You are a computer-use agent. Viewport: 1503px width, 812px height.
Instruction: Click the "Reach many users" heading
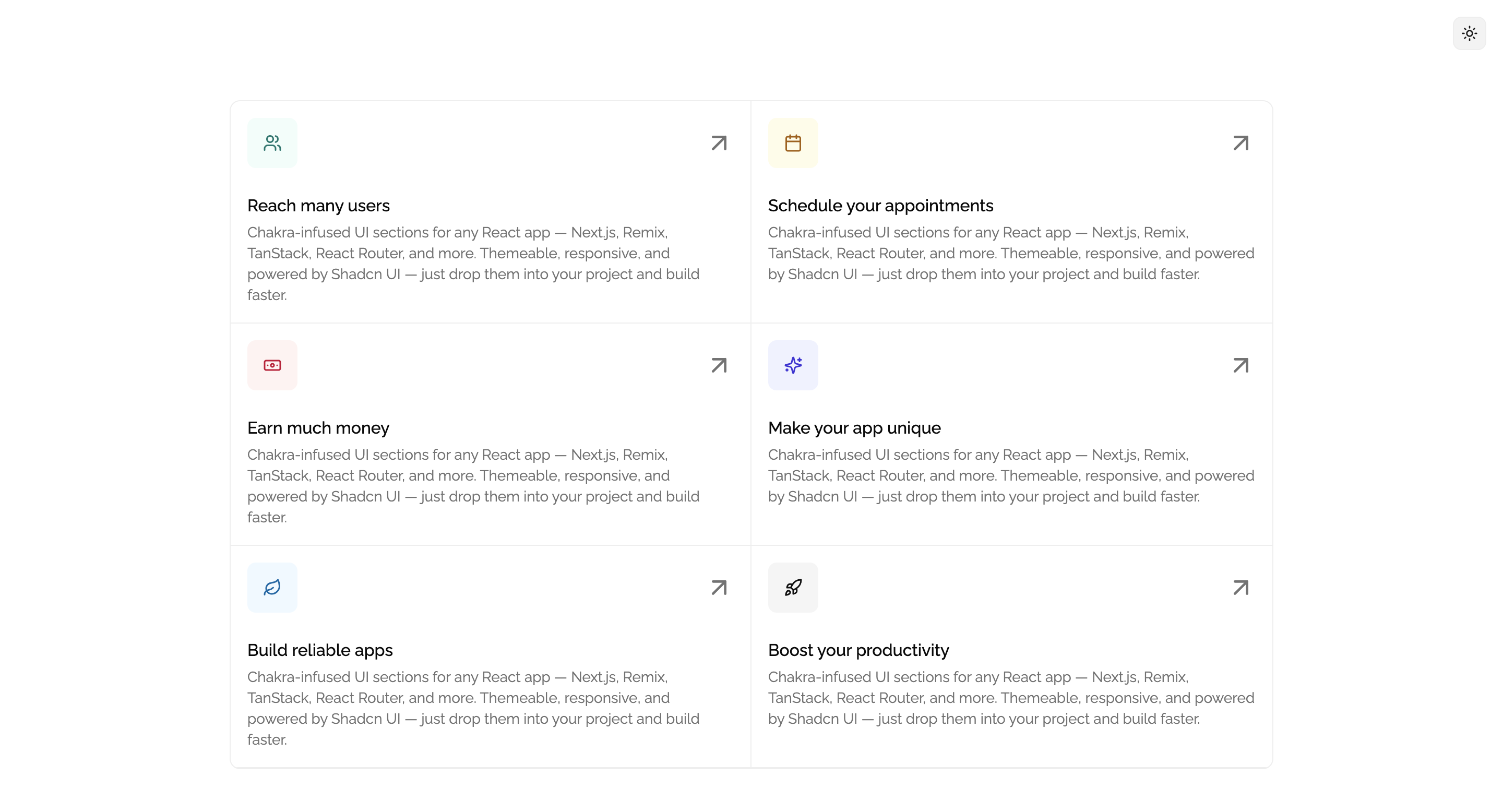click(318, 206)
